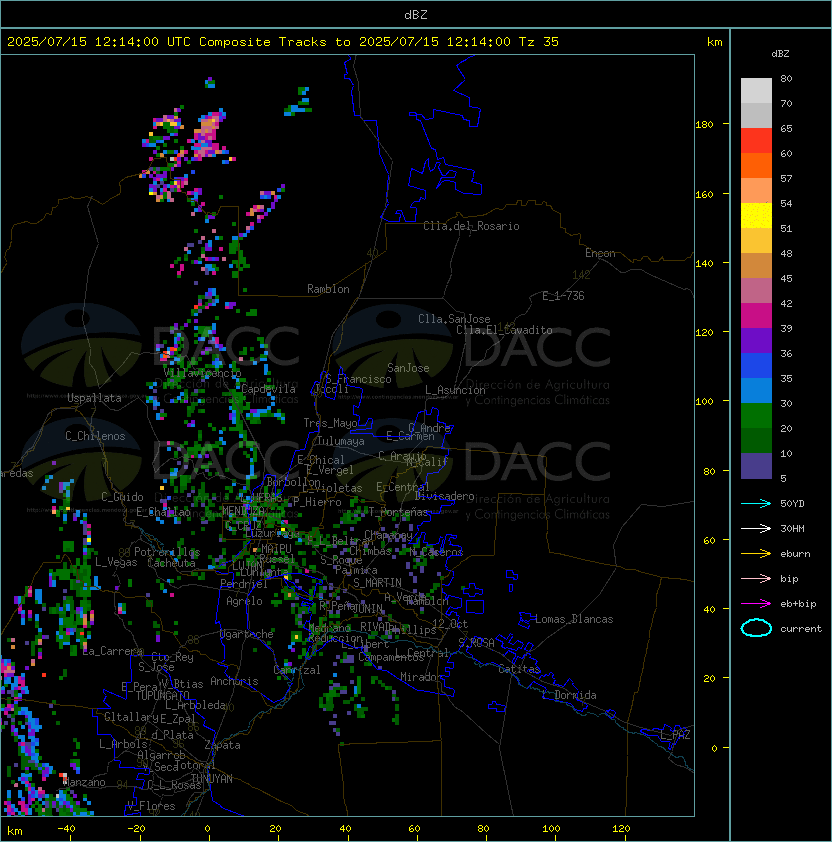The image size is (832, 842).
Task: Pick the dark orange legend swatch
Action: [756, 166]
